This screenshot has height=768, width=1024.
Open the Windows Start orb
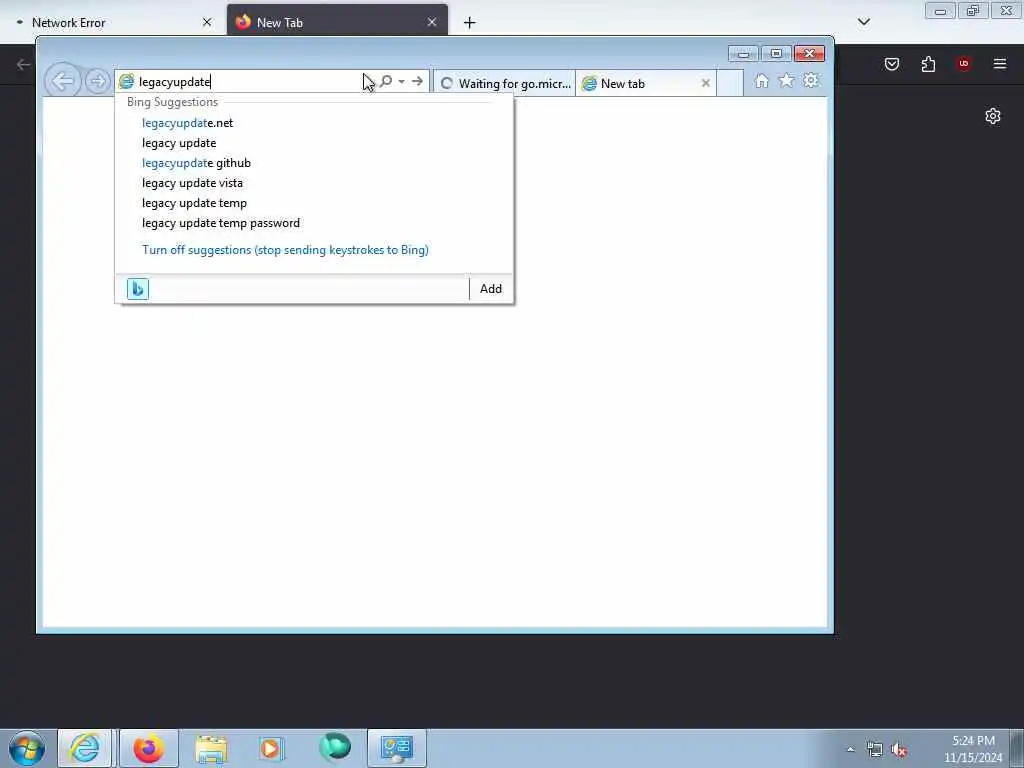pyautogui.click(x=27, y=748)
